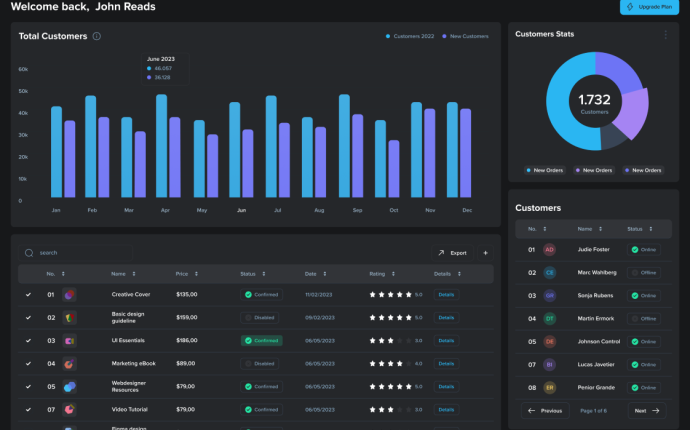Open the Marketing eBook product icon
The width and height of the screenshot is (690, 430).
tap(69, 364)
